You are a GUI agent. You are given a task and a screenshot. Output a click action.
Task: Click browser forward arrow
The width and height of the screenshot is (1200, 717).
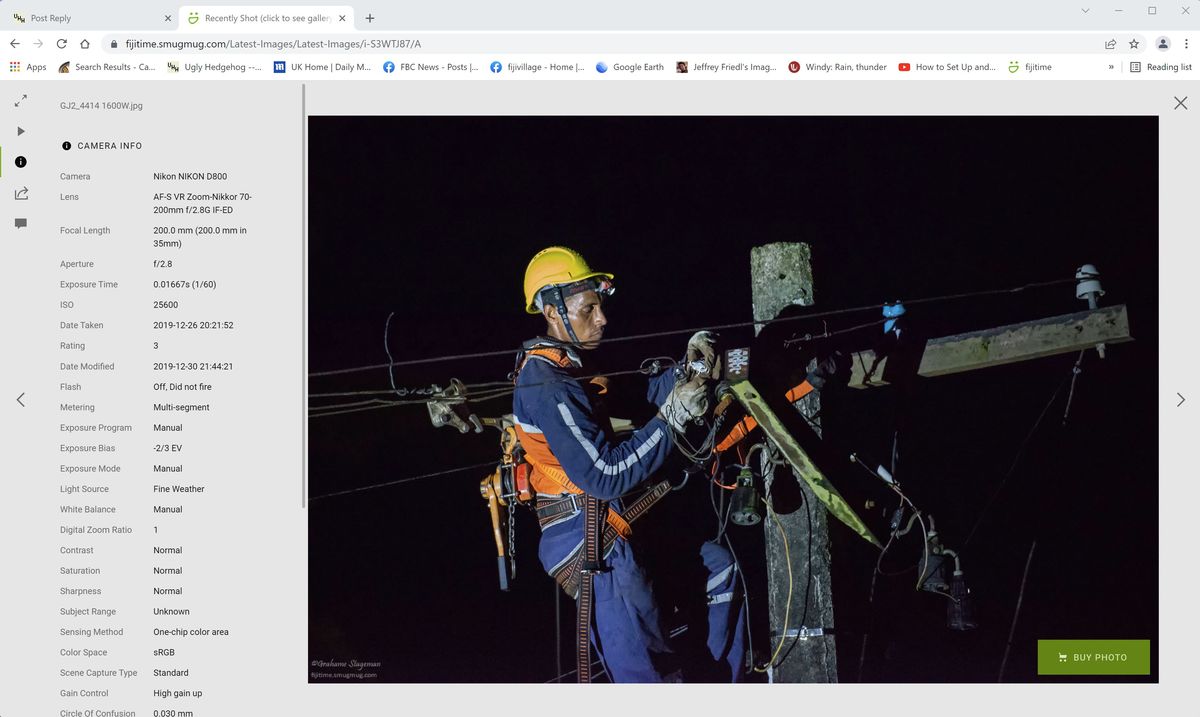coord(38,44)
